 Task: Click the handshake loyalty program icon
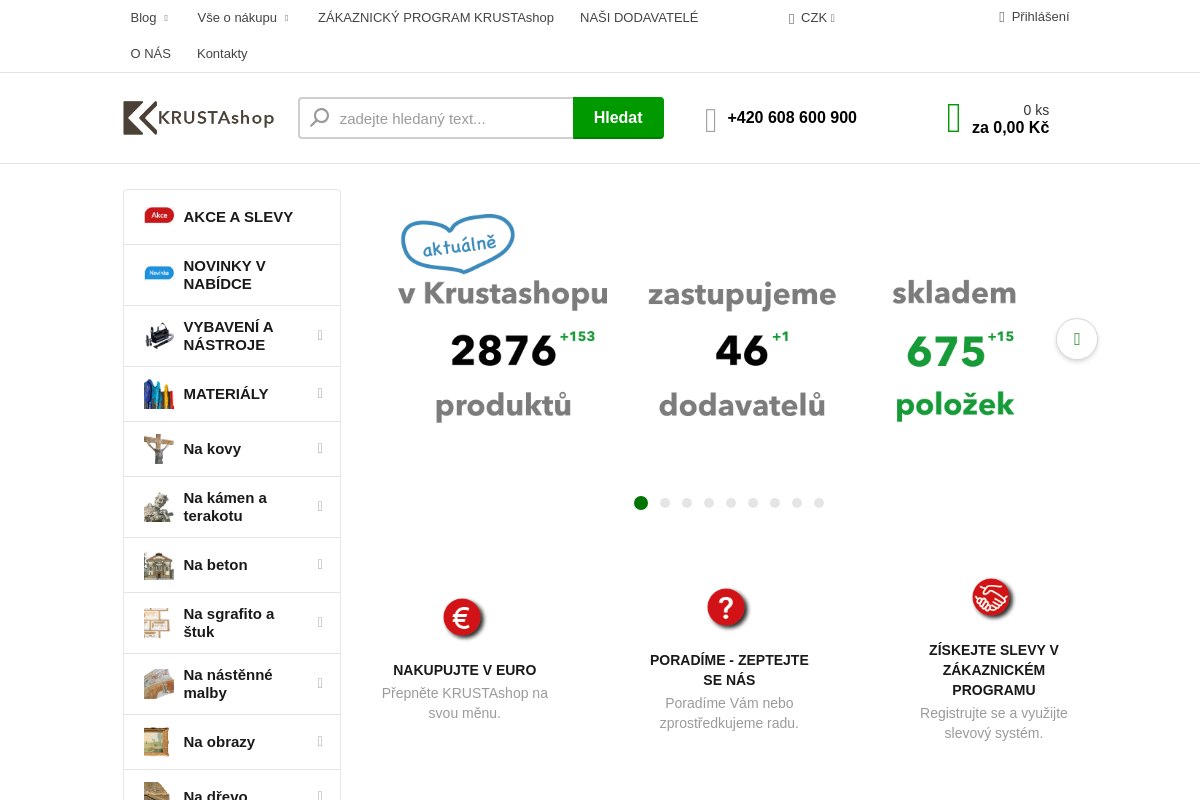click(992, 597)
